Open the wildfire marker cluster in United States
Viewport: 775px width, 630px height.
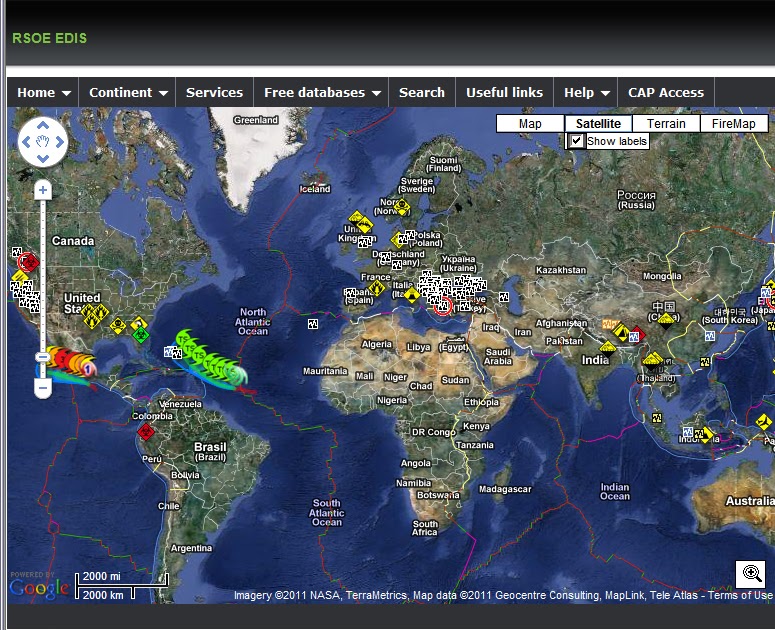coord(94,316)
